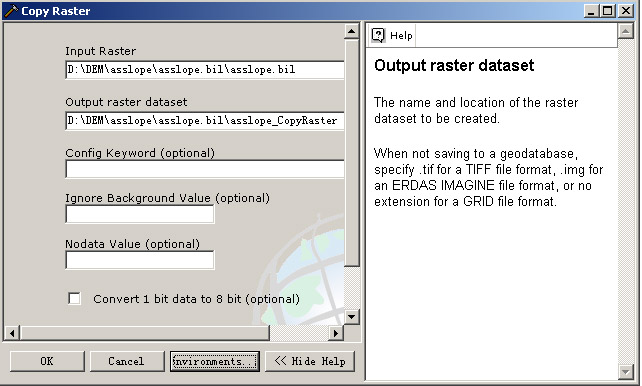
Task: Click parameter pane vertical scroll down arrow
Action: tap(352, 316)
